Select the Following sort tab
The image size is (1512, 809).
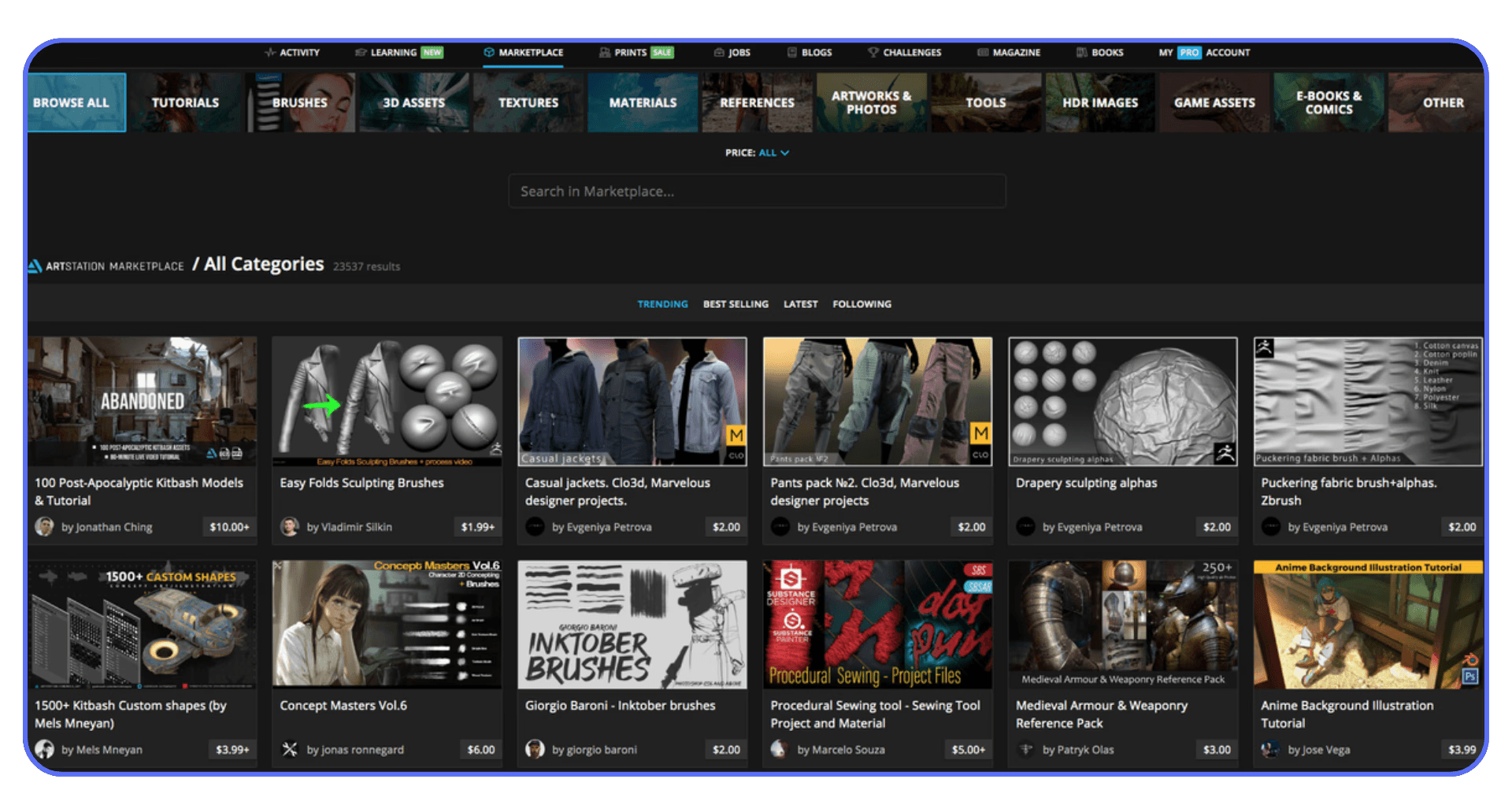pos(862,304)
